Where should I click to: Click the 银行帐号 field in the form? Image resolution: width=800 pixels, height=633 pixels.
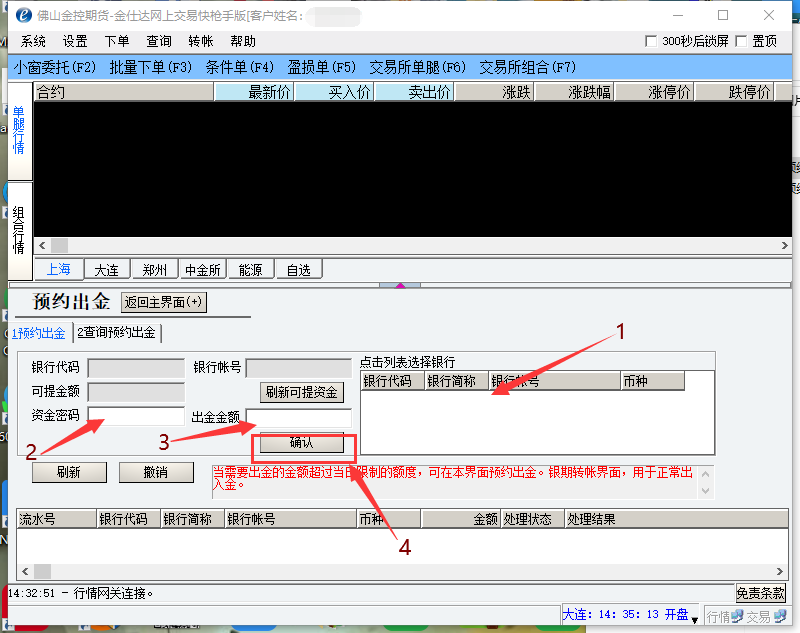(298, 368)
